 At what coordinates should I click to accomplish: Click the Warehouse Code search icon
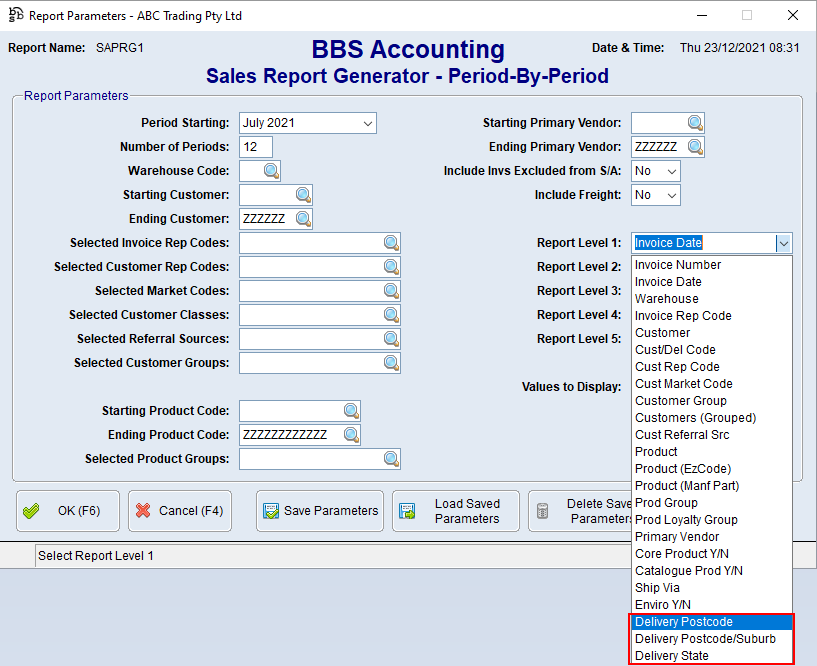point(271,171)
